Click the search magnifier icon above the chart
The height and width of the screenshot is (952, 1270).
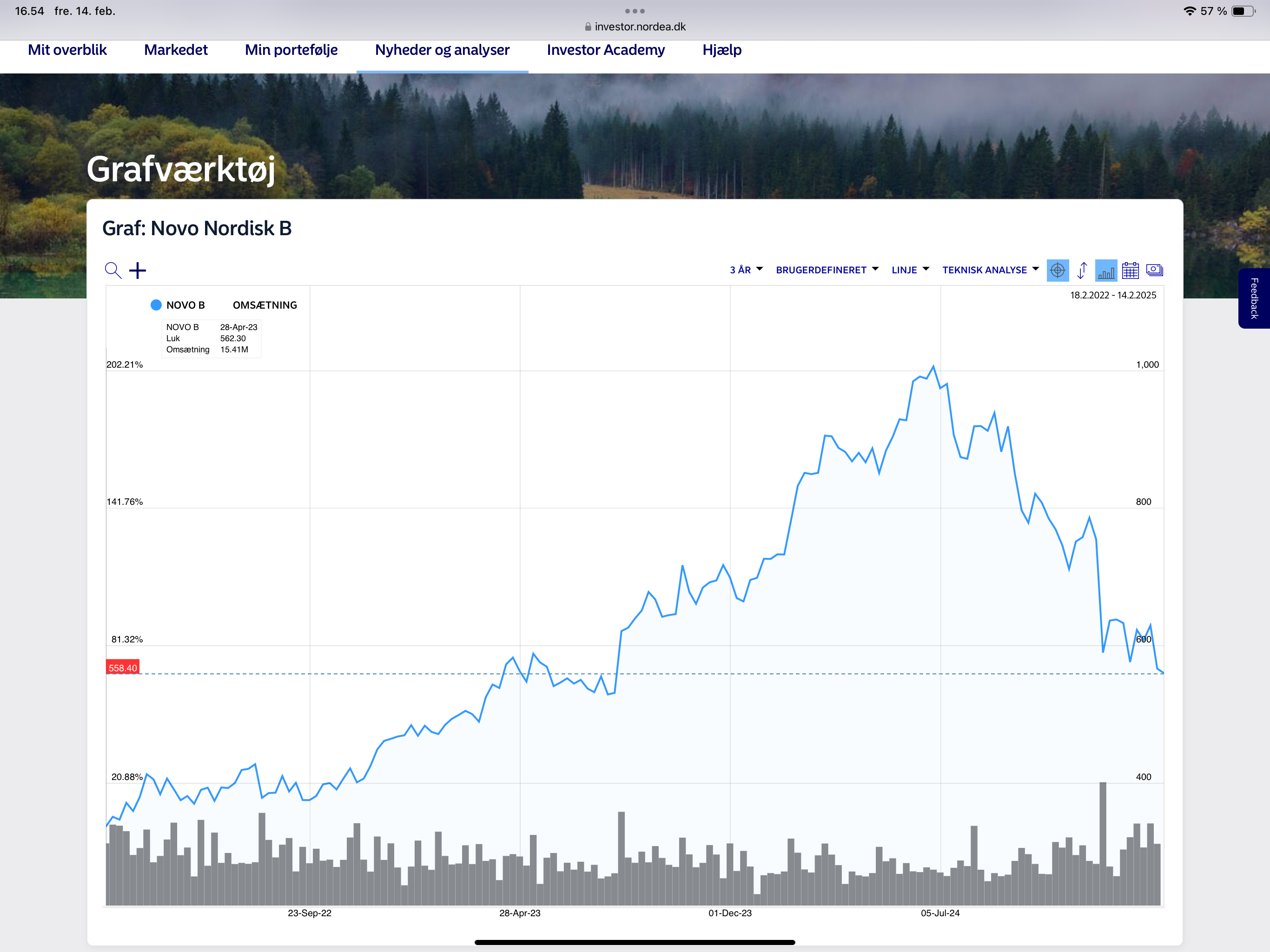[x=113, y=270]
